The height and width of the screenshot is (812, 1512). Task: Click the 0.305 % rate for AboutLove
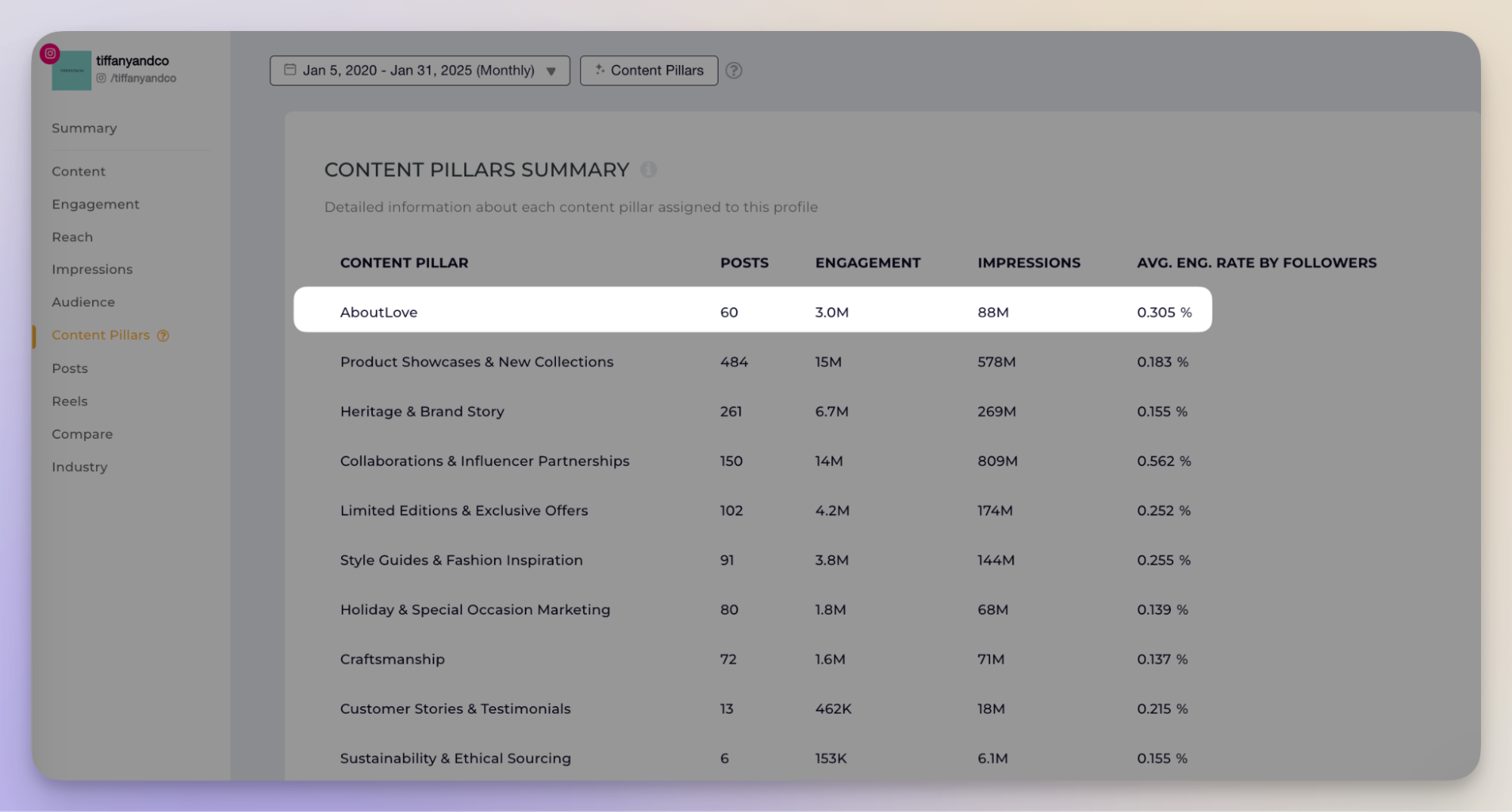tap(1164, 313)
